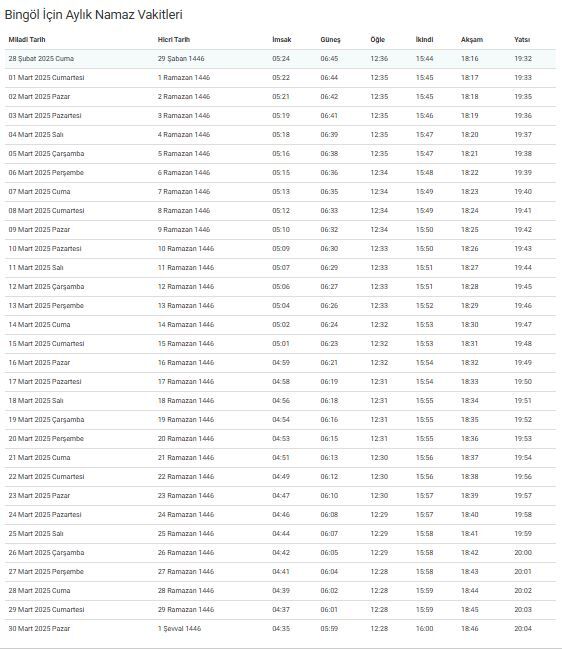Viewport: 562px width, 649px height.
Task: Select the 01 Mart 2025 Cumartesi date cell
Action: [x=46, y=78]
